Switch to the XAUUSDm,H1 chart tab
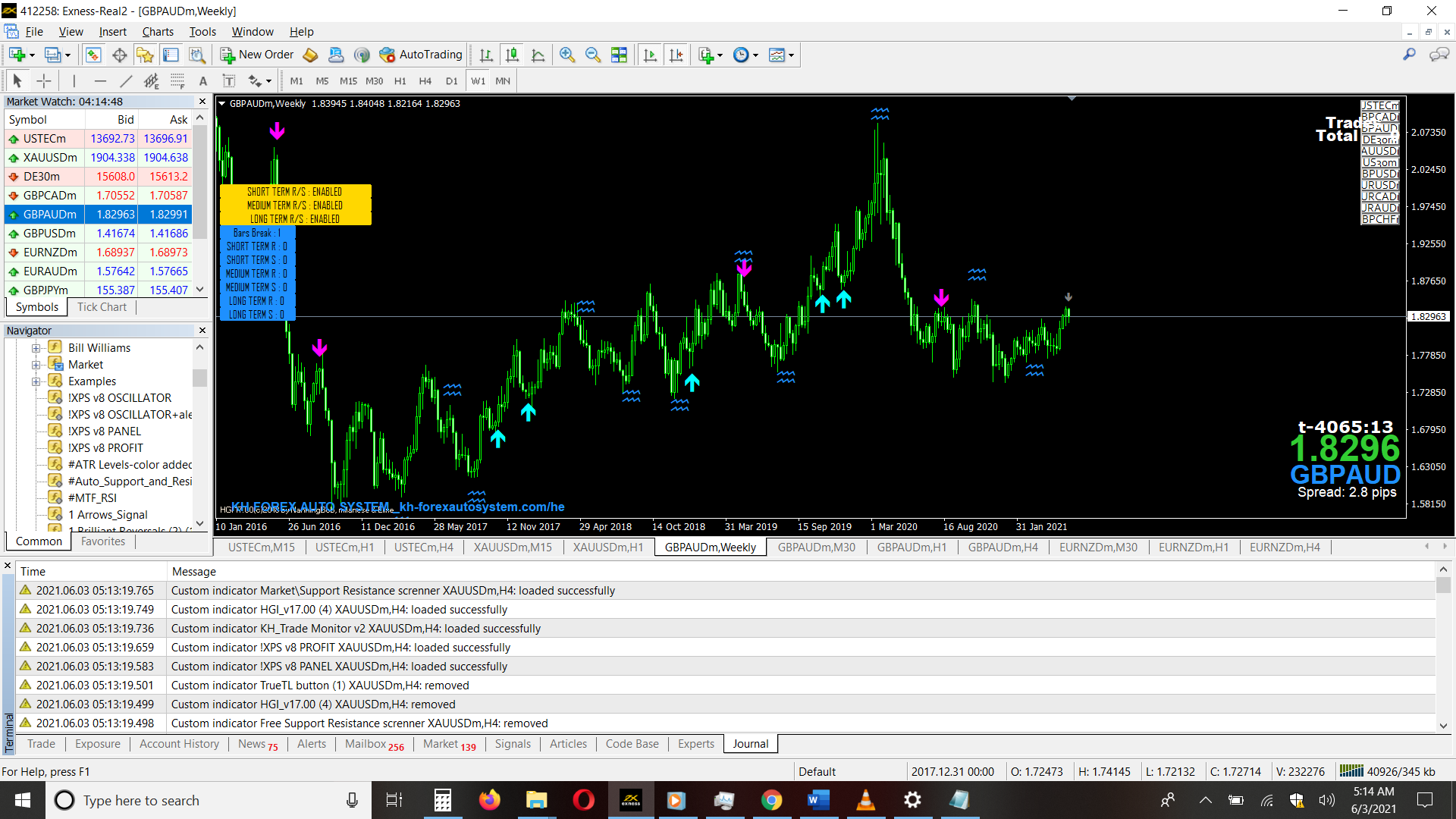 point(607,548)
